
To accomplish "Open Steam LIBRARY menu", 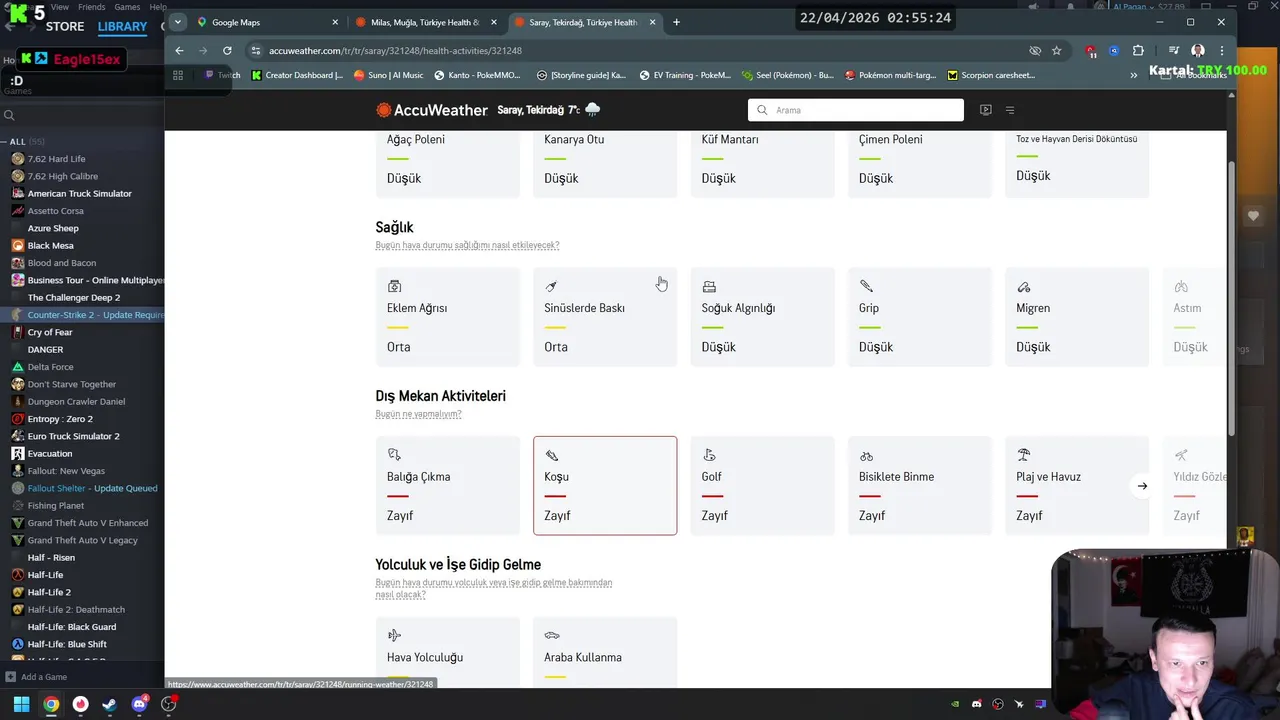I will pyautogui.click(x=123, y=27).
